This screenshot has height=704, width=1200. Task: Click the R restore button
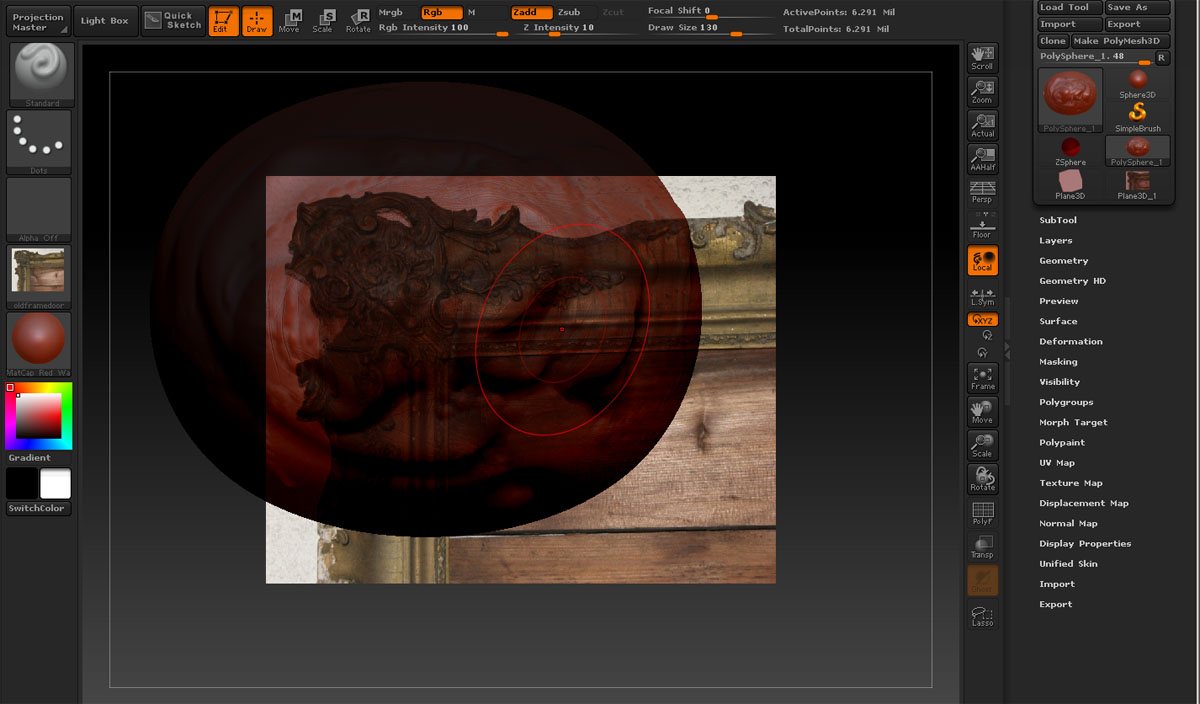click(x=1162, y=58)
